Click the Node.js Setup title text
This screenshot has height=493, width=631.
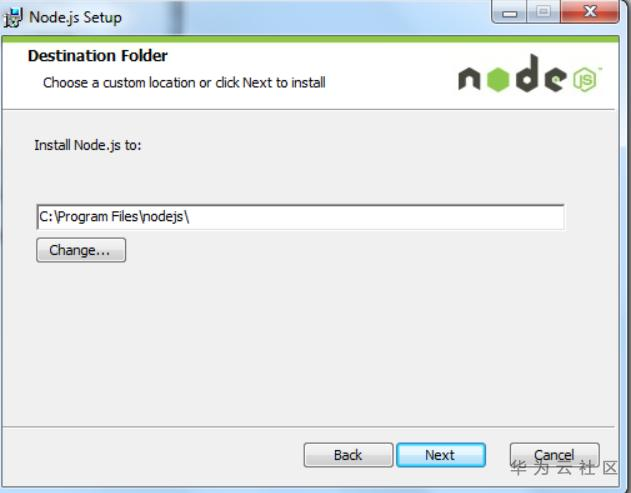pos(75,18)
